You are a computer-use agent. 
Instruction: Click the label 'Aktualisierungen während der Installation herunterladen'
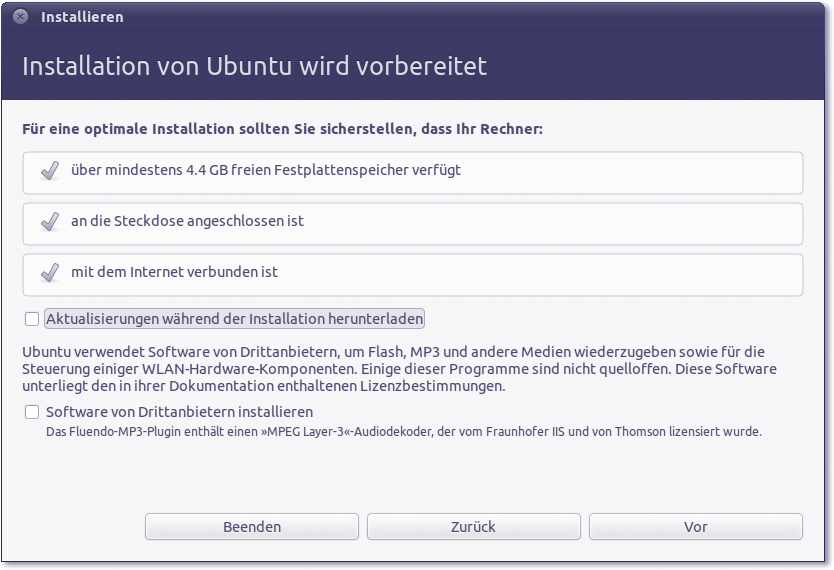point(235,319)
